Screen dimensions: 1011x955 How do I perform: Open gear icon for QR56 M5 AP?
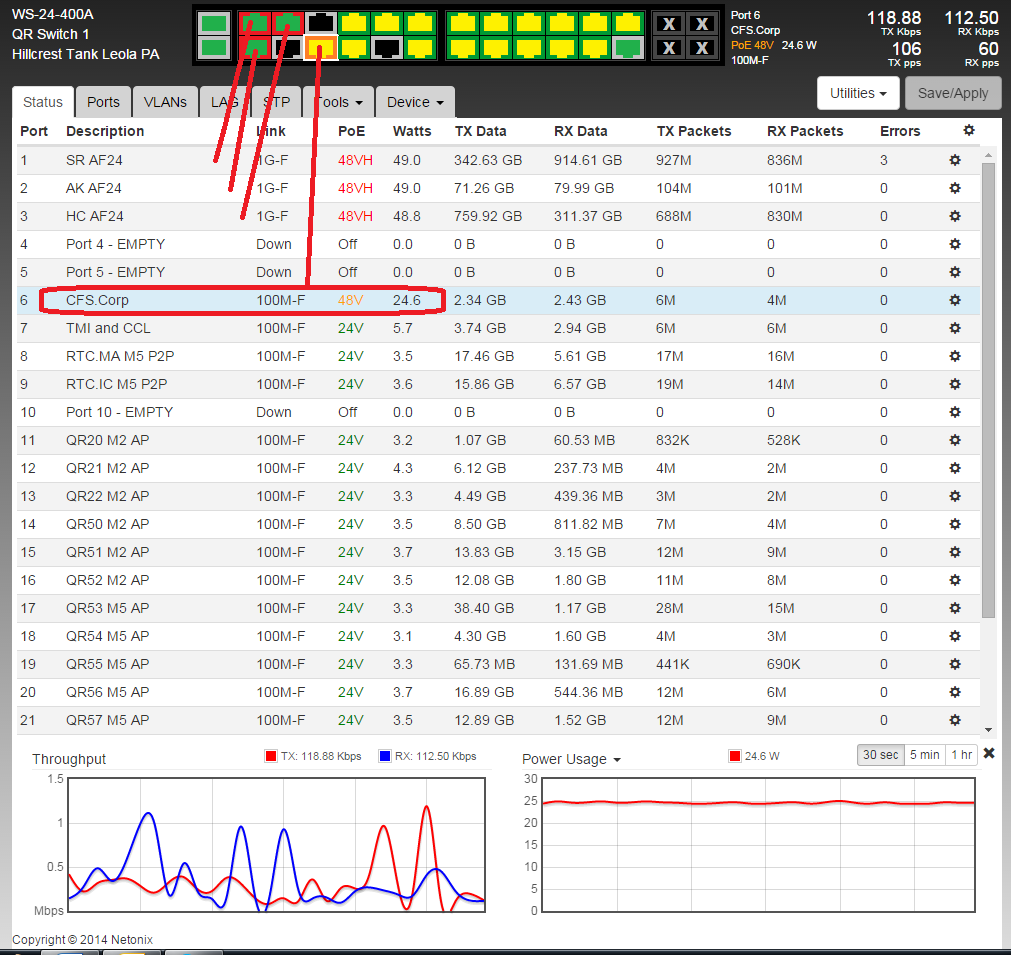[955, 692]
